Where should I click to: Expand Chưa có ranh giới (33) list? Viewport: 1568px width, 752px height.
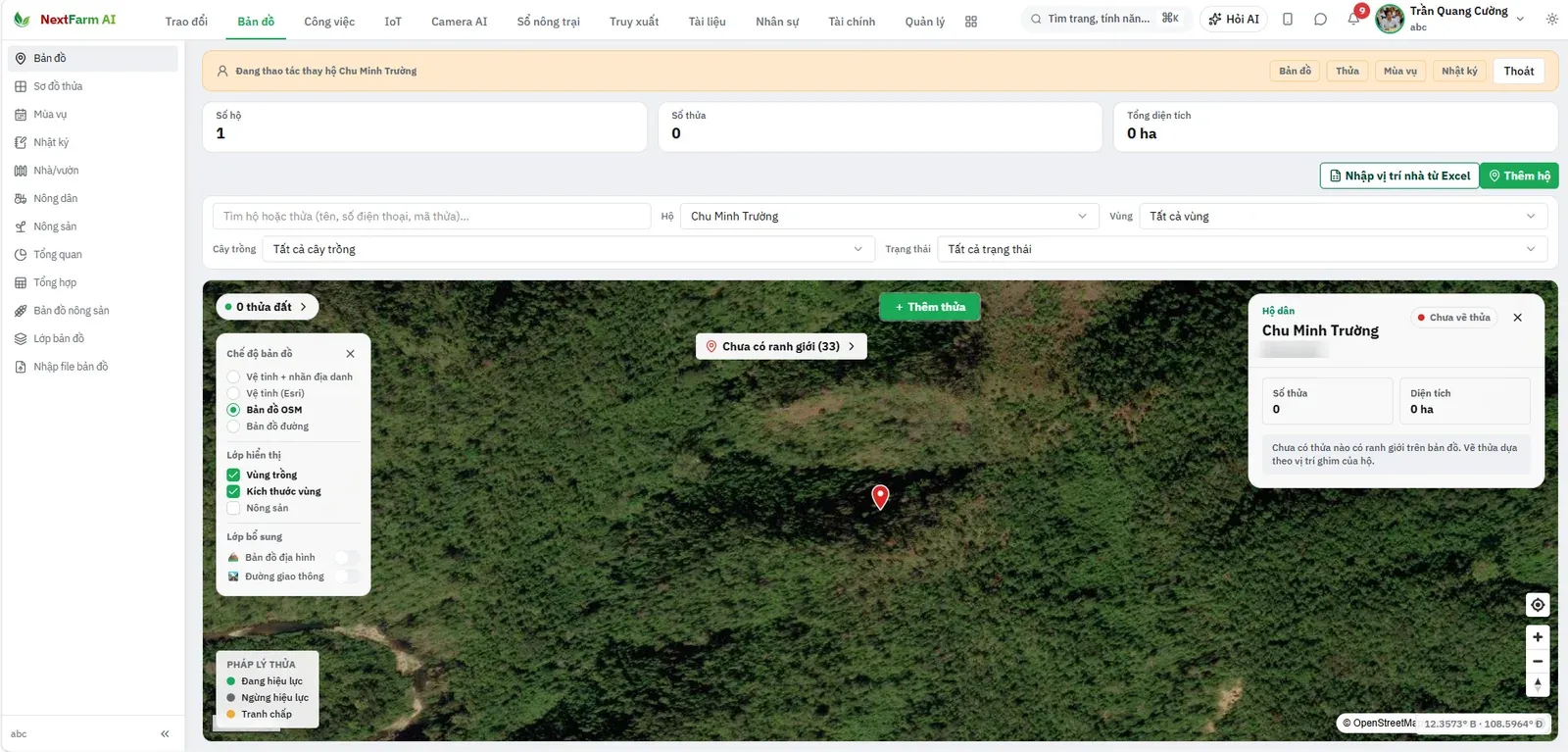tap(781, 346)
